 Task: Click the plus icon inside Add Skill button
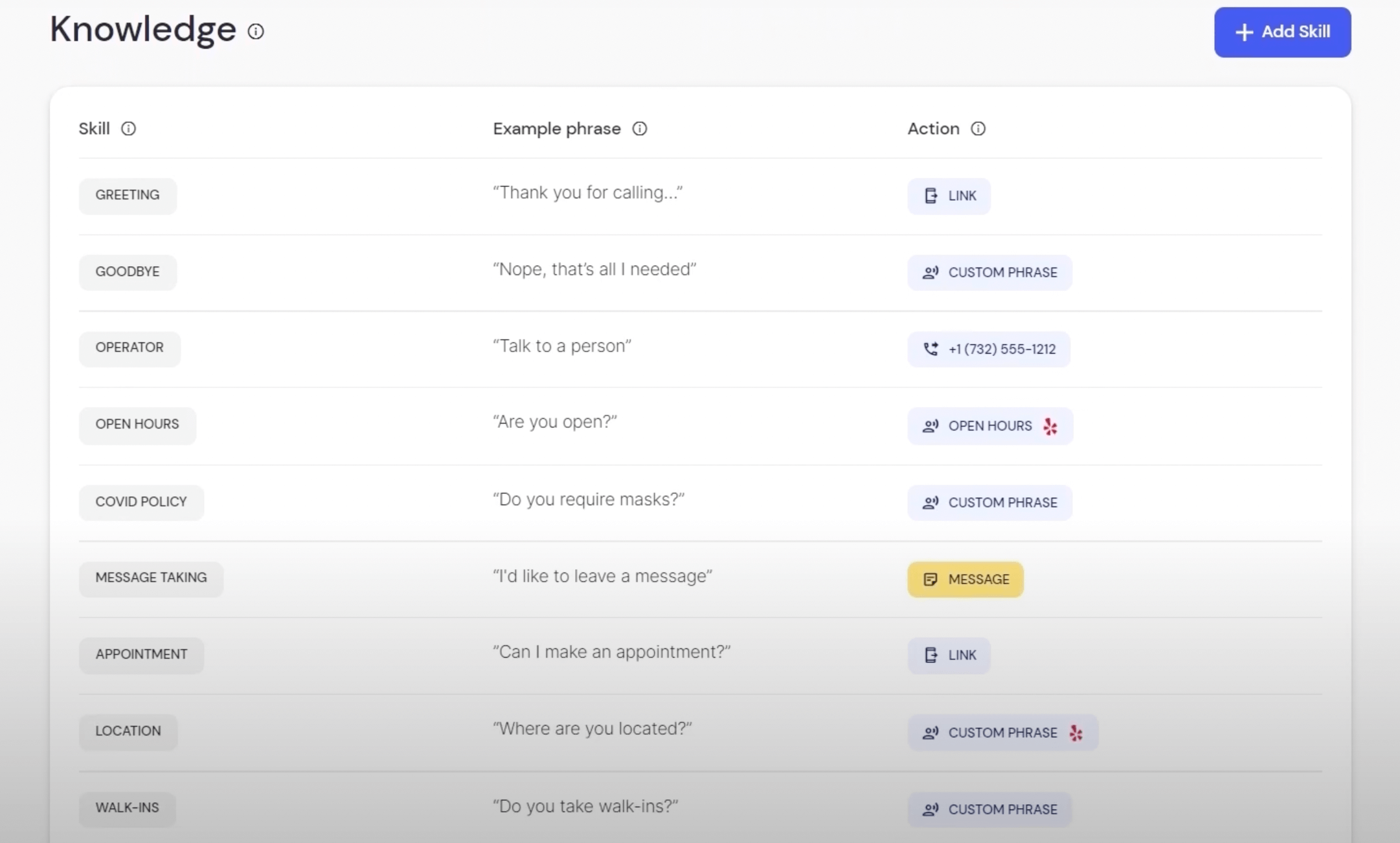pos(1244,32)
